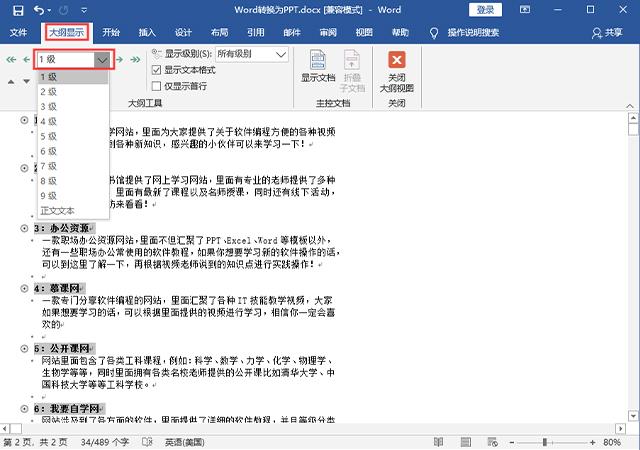Click heading text 3：办公资源
This screenshot has width=640, height=450.
tap(62, 228)
